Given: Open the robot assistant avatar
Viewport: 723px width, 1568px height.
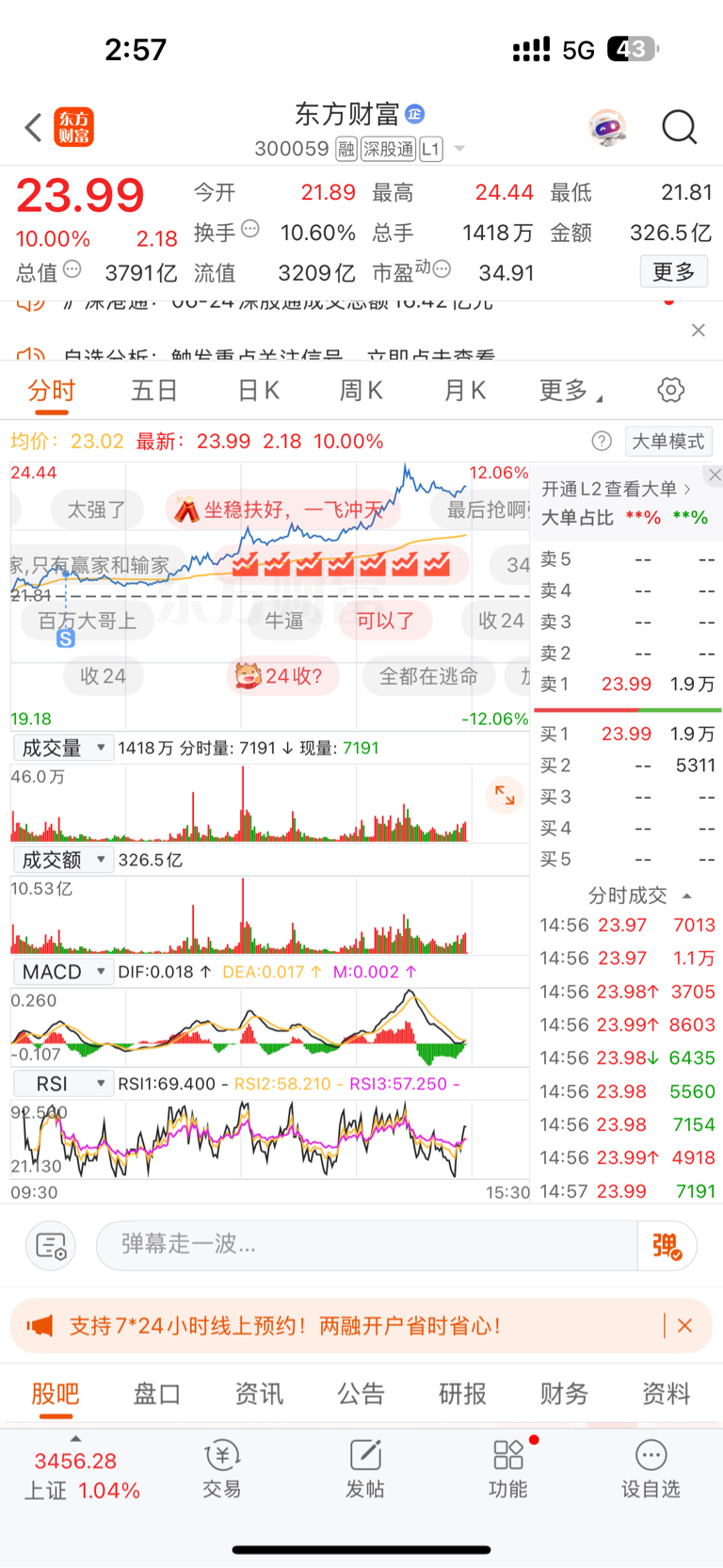Looking at the screenshot, I should click(608, 127).
